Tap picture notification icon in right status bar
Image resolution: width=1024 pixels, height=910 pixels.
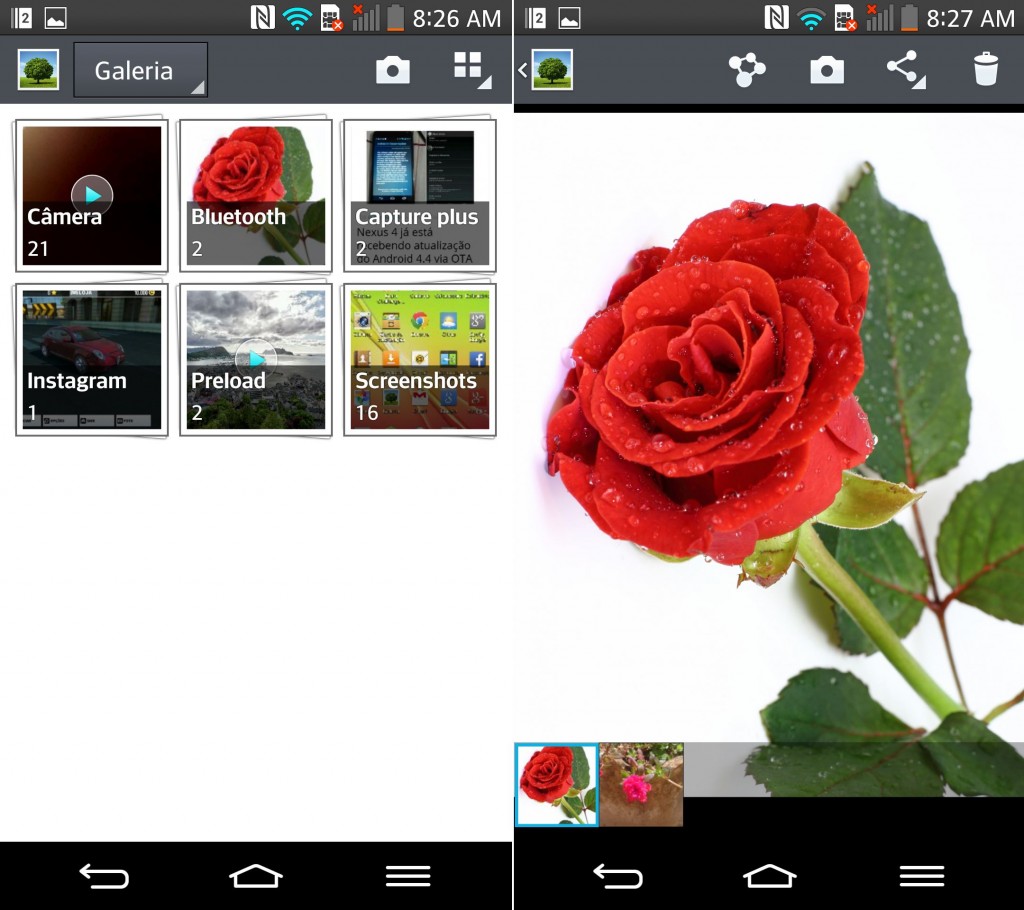569,18
